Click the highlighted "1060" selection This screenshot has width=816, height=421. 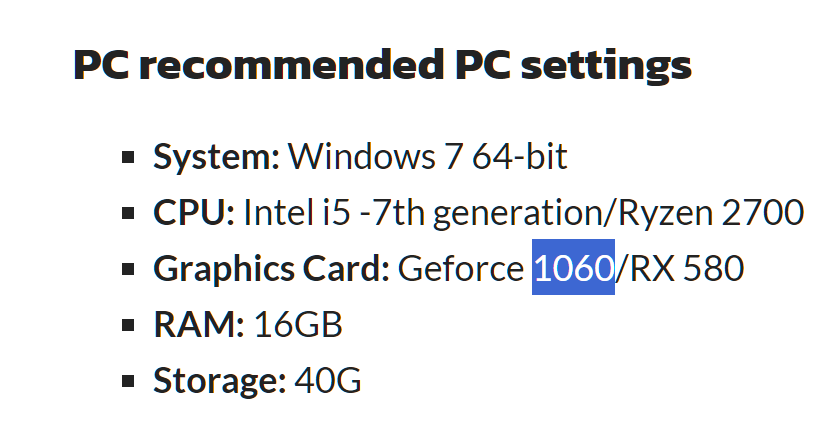pos(573,269)
